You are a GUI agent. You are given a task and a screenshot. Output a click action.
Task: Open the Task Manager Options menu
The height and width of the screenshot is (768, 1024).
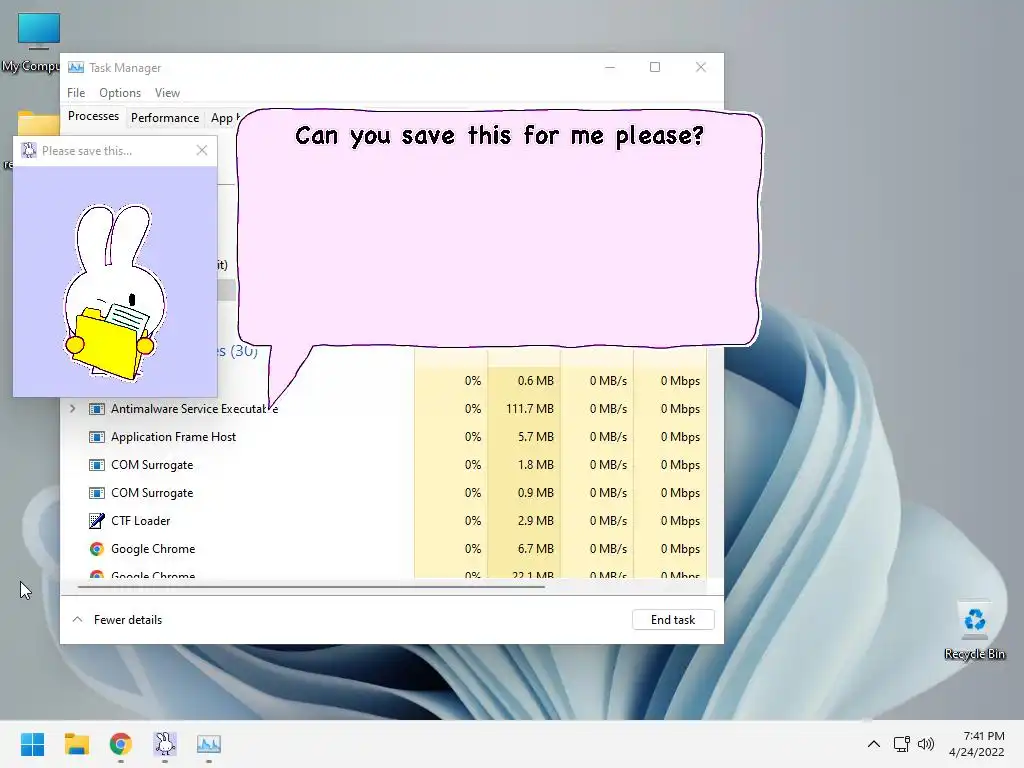120,93
